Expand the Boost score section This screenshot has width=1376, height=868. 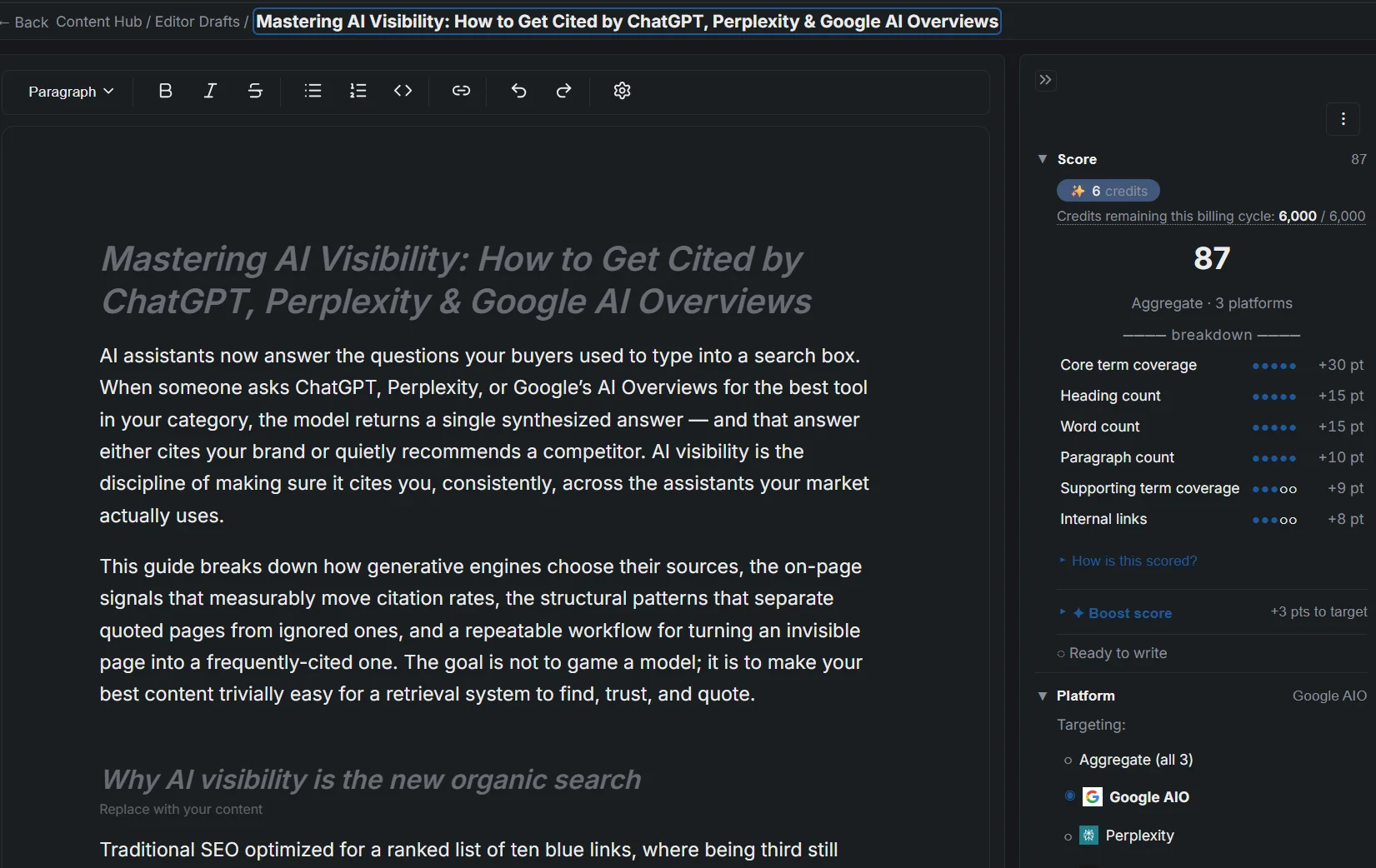click(x=1115, y=613)
